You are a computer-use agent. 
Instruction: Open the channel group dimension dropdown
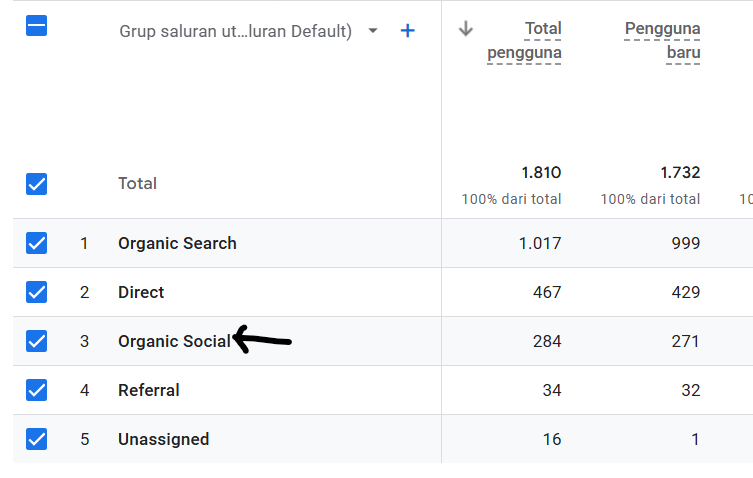373,31
